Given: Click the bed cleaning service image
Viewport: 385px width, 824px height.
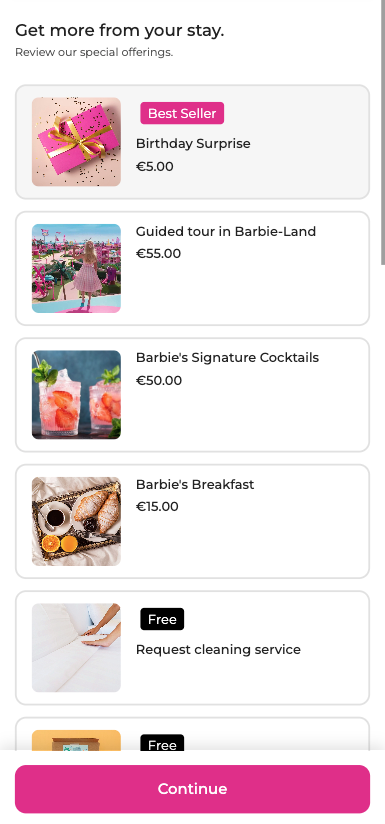Looking at the screenshot, I should coord(76,647).
